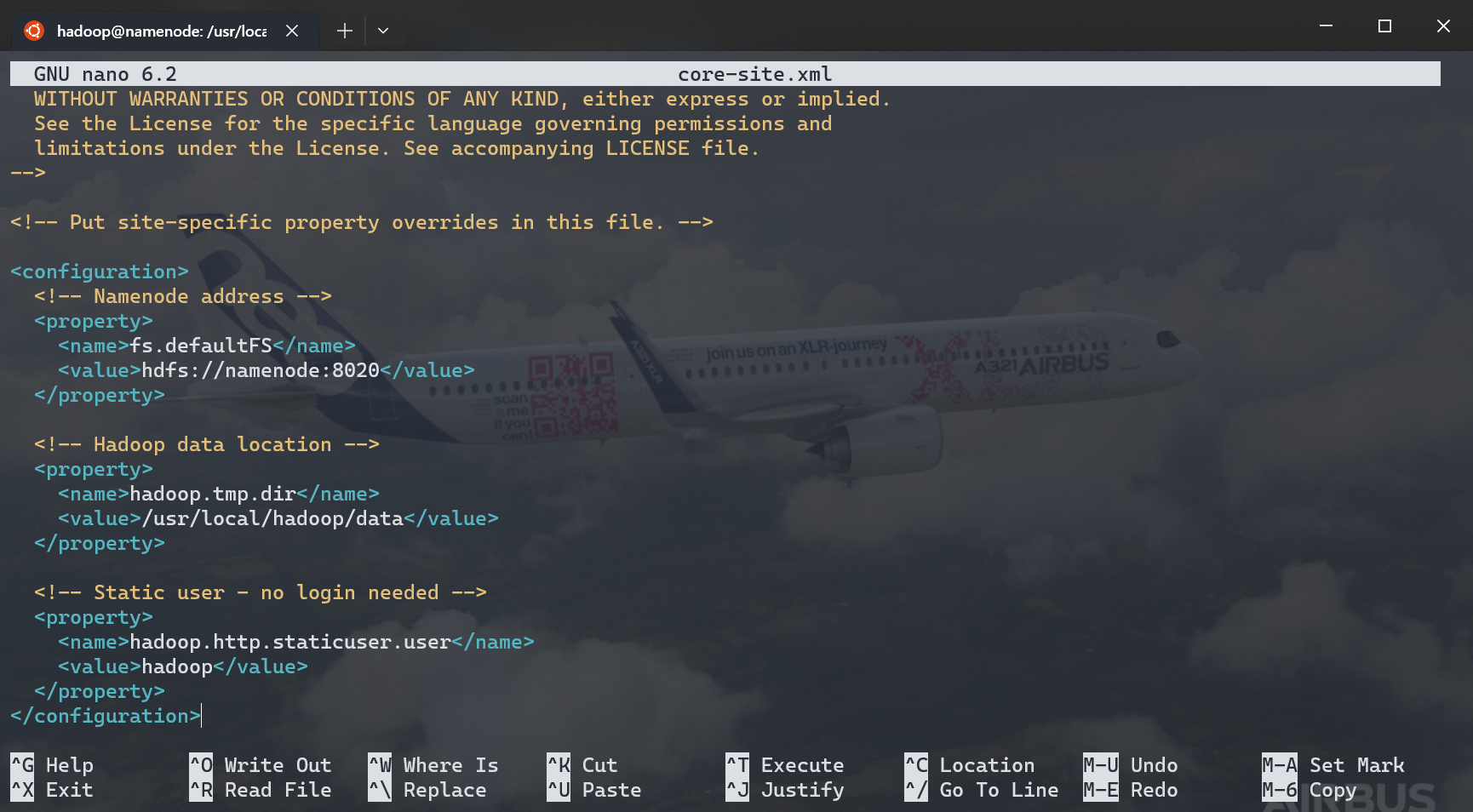The width and height of the screenshot is (1473, 812).
Task: Click the /usr/local/hadoop/data path value
Action: click(272, 518)
